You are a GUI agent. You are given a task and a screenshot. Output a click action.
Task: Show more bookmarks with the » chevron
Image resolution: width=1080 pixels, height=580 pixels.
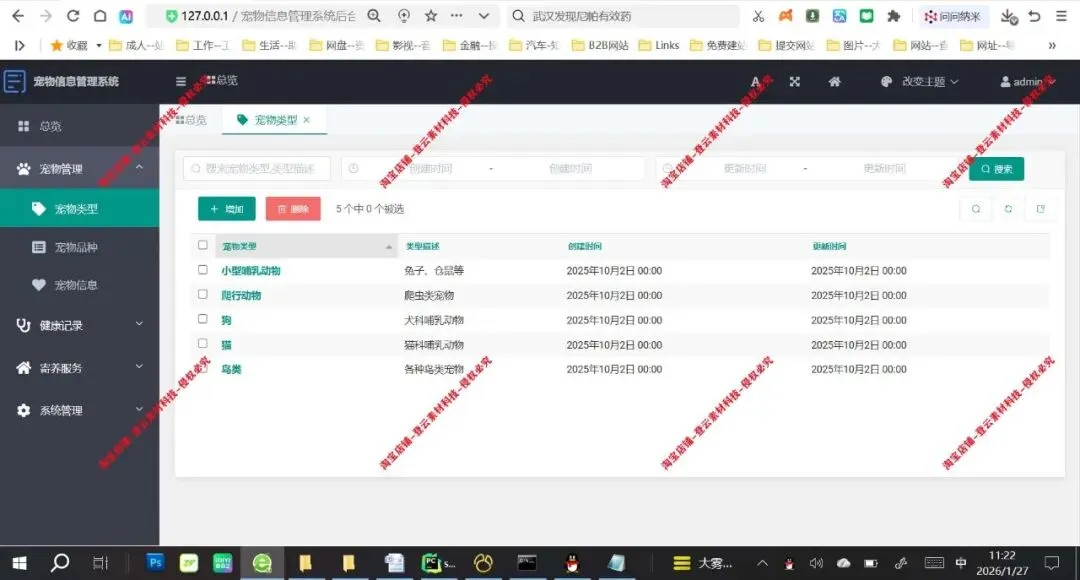click(x=1052, y=45)
